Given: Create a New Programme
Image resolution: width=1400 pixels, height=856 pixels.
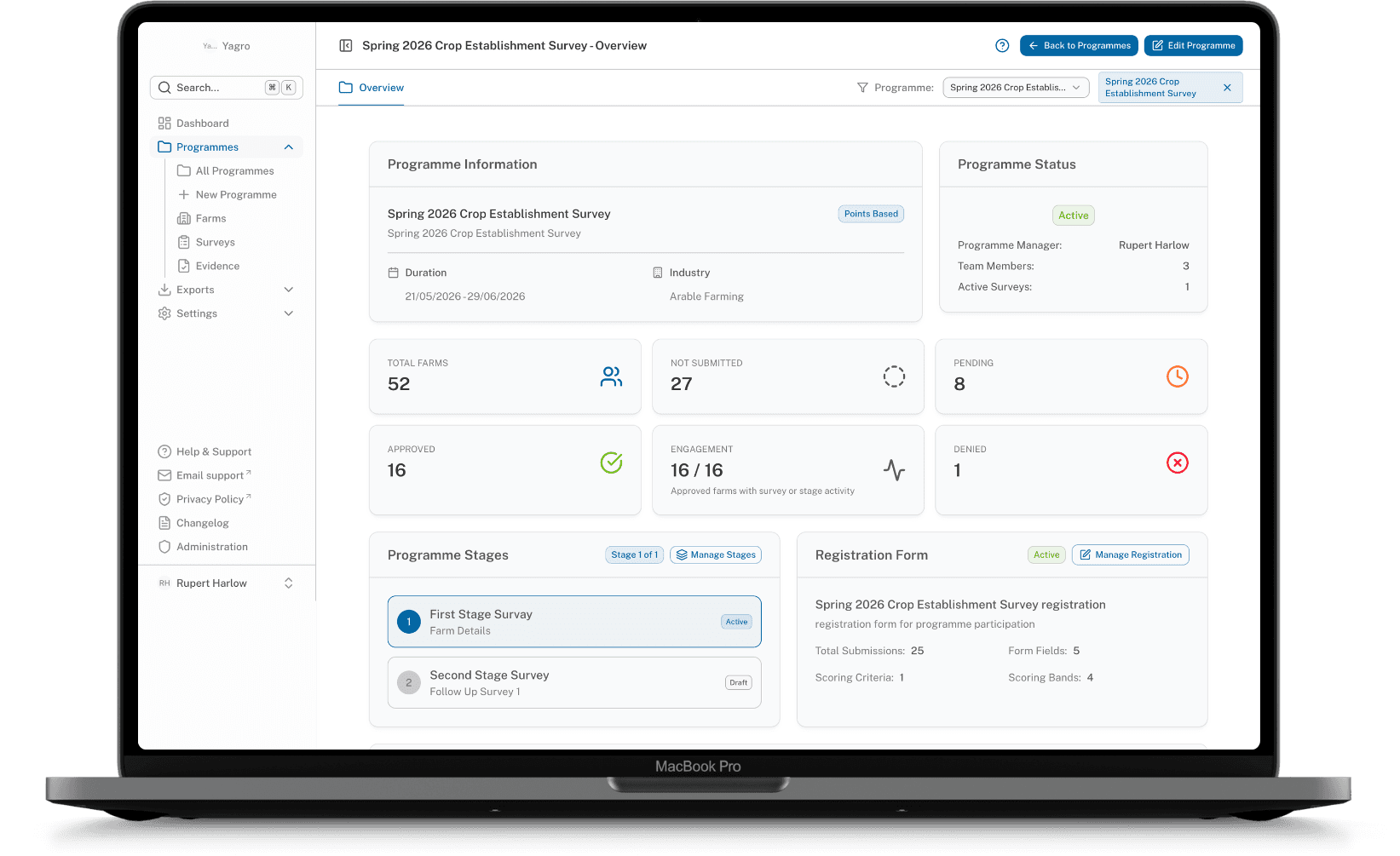Looking at the screenshot, I should tap(235, 195).
